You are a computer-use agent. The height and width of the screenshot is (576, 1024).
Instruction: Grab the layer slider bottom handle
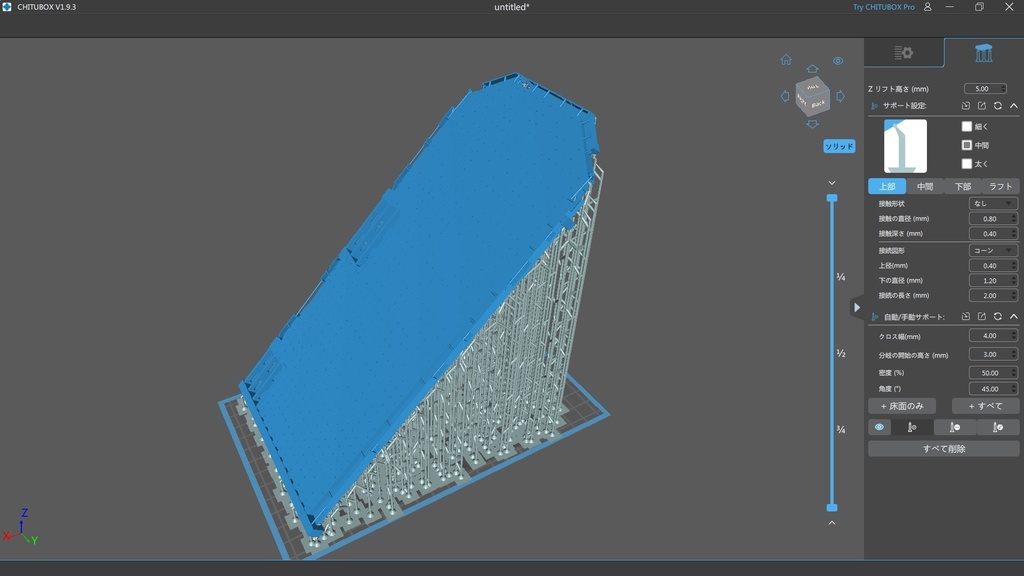coord(832,507)
